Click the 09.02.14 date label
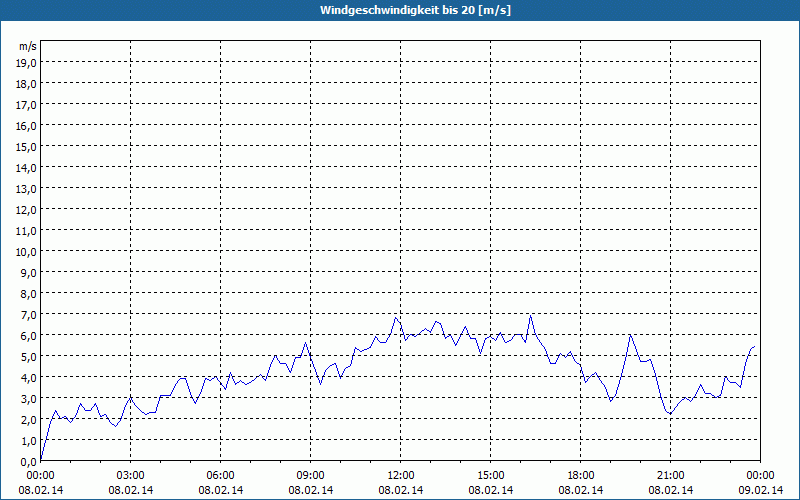Viewport: 800px width, 500px height. point(761,490)
